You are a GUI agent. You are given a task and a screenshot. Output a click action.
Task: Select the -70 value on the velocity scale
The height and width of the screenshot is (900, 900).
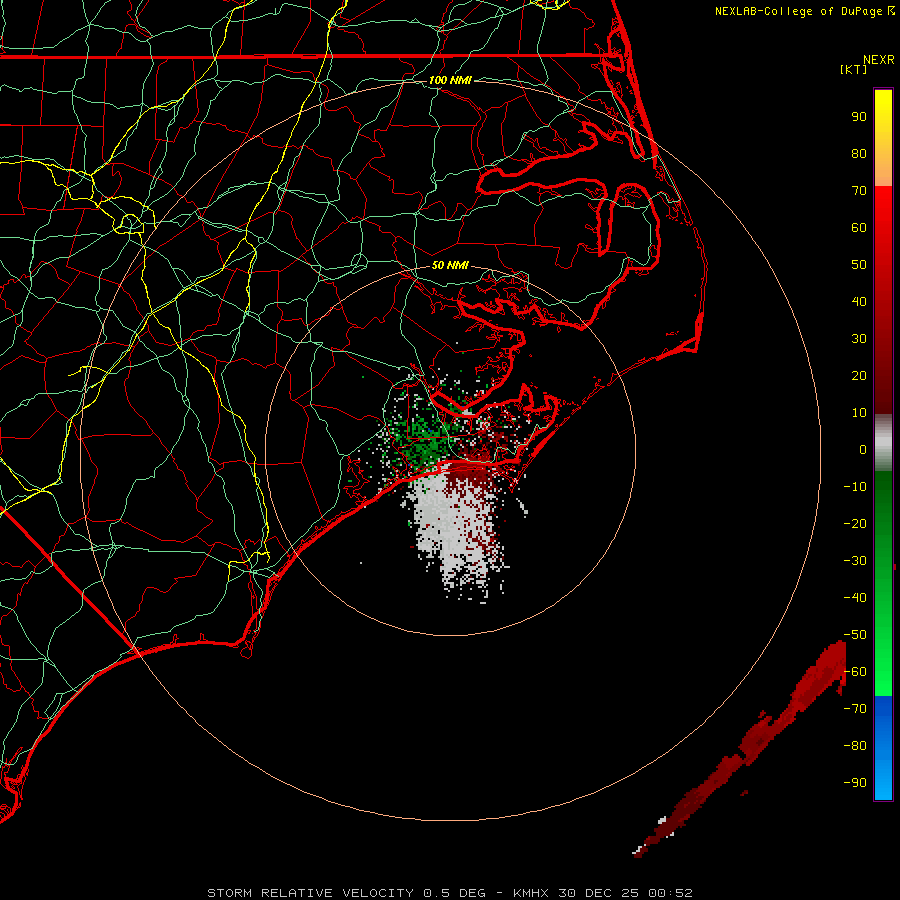tap(855, 709)
